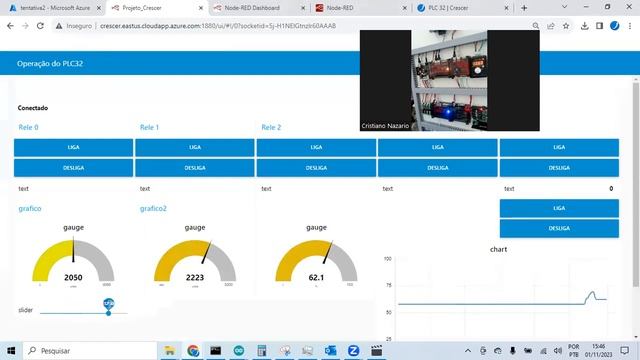Open the notifications center icon
This screenshot has width=640, height=360.
click(624, 351)
